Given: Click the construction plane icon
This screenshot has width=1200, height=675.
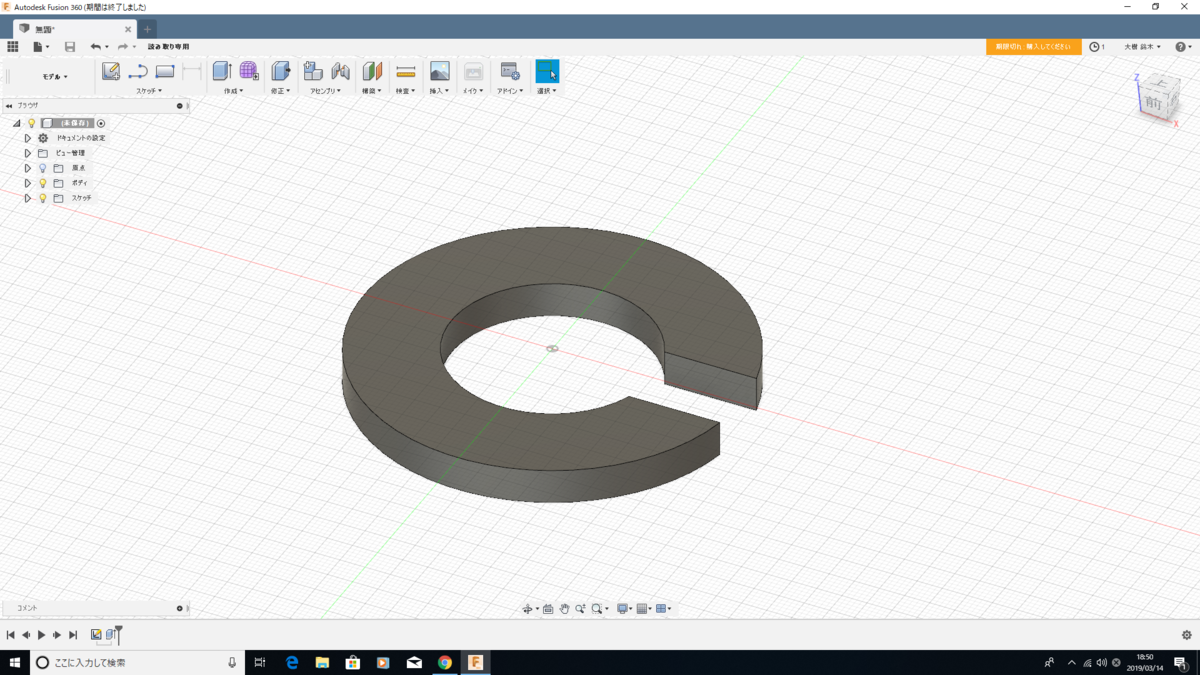Looking at the screenshot, I should [372, 71].
